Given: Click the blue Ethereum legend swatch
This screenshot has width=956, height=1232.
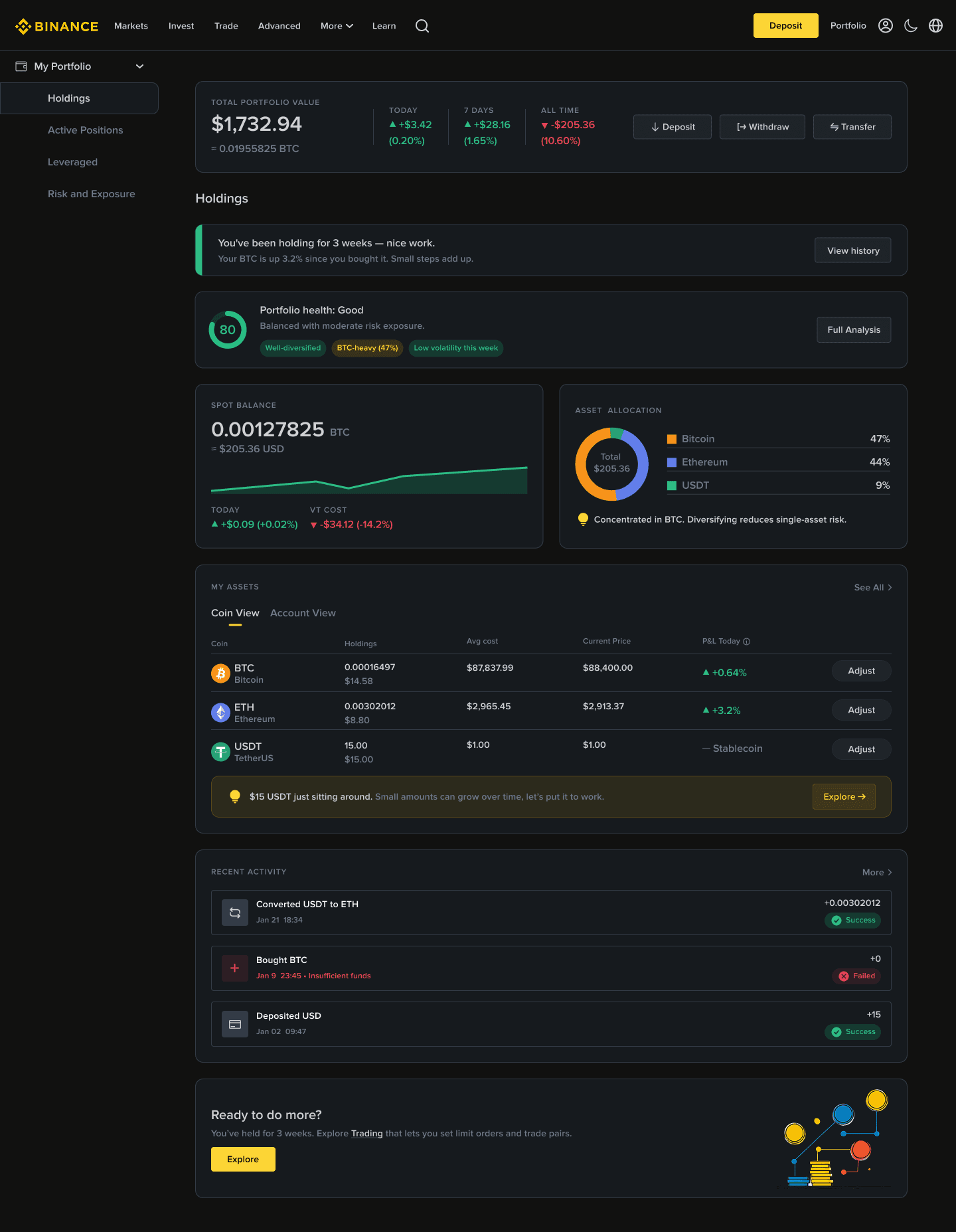Looking at the screenshot, I should [672, 462].
